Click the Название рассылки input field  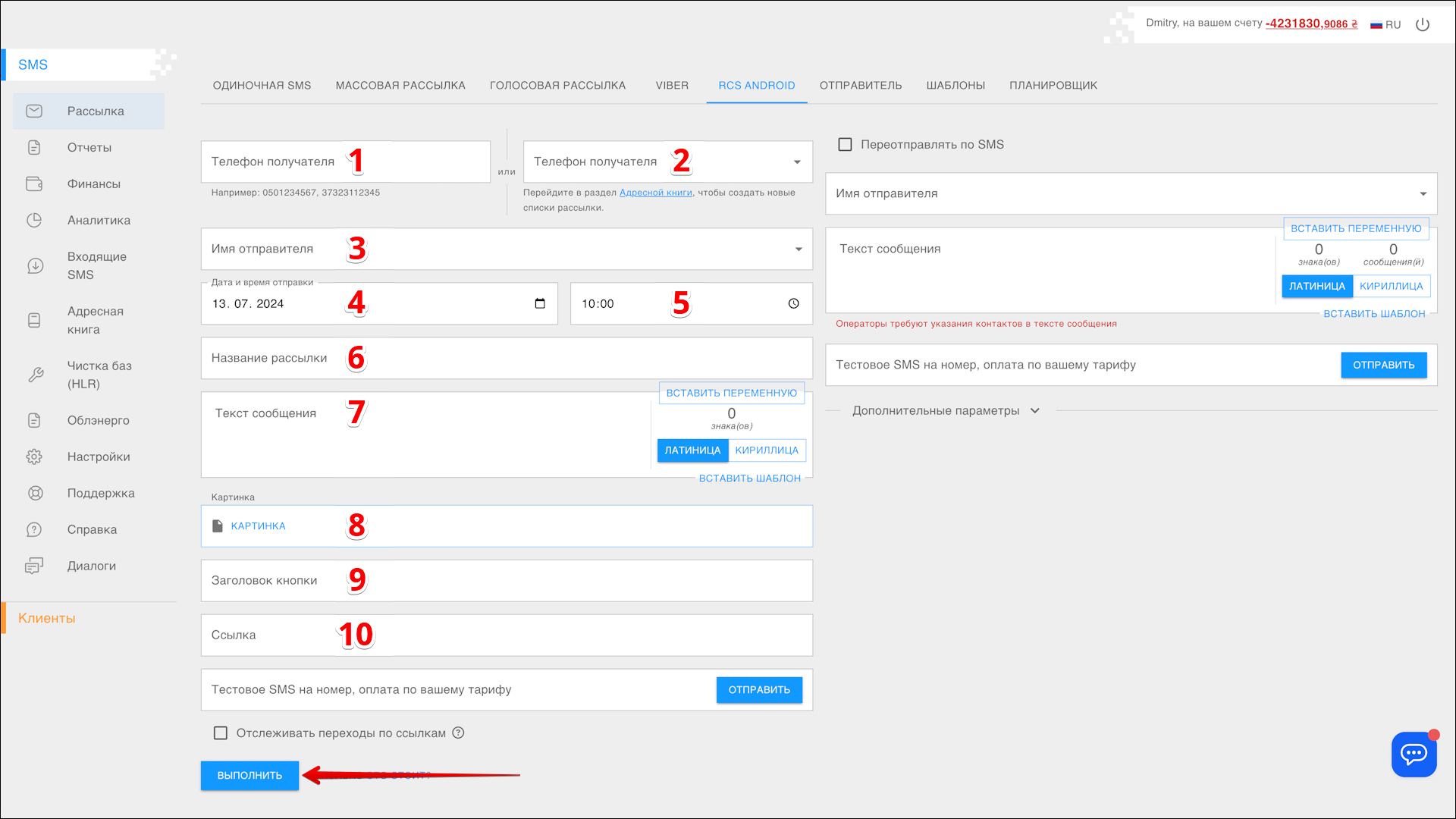[x=507, y=358]
